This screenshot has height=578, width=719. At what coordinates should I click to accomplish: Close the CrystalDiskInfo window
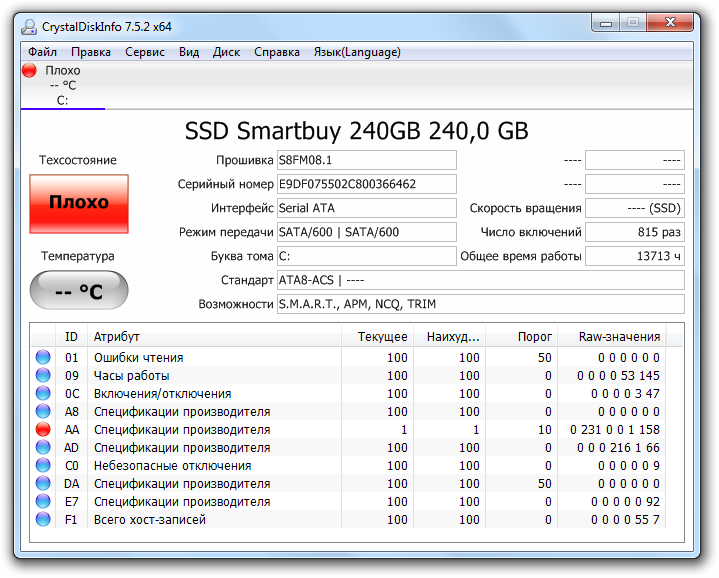click(670, 23)
